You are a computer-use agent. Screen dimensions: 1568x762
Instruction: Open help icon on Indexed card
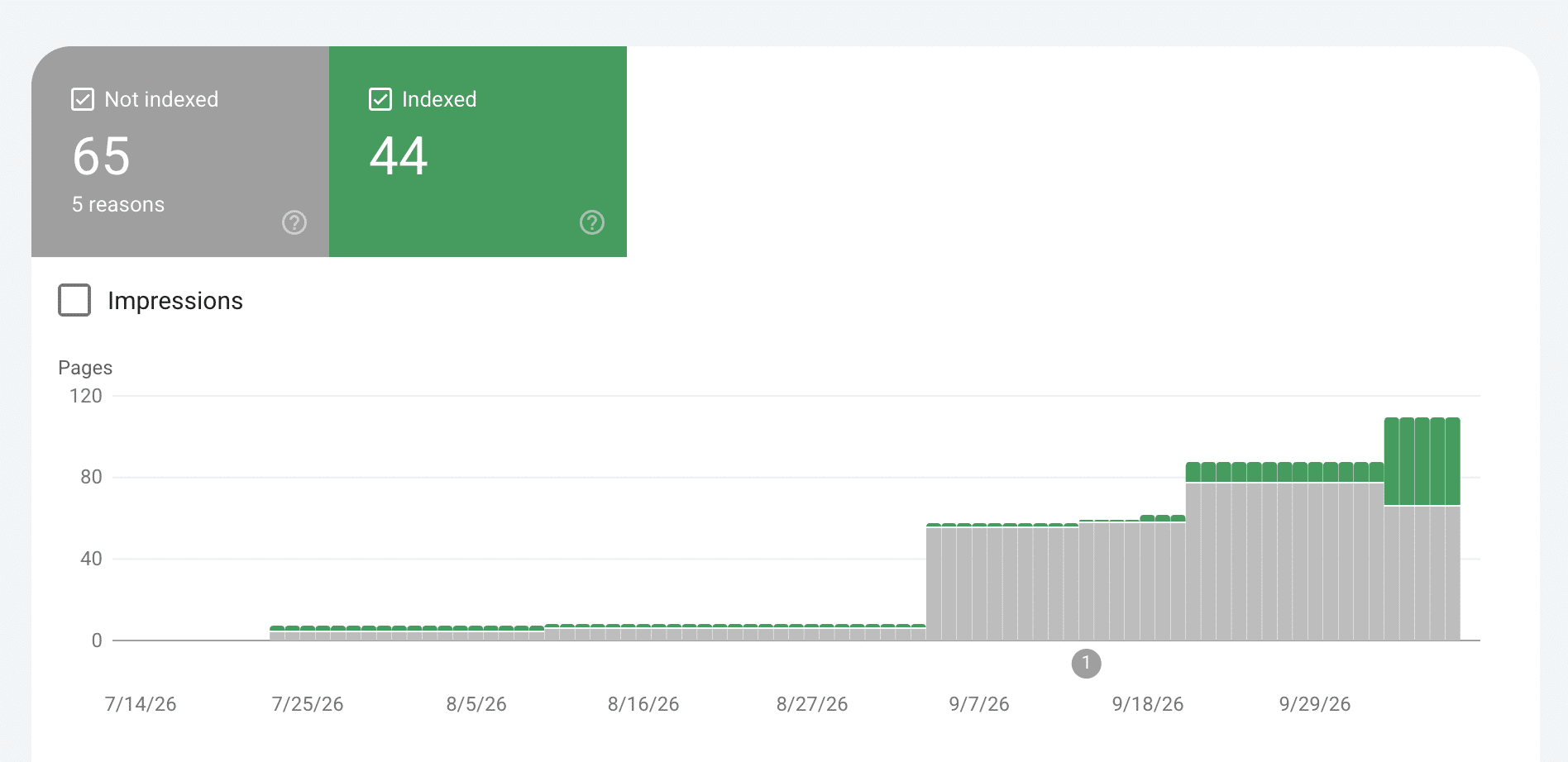592,222
